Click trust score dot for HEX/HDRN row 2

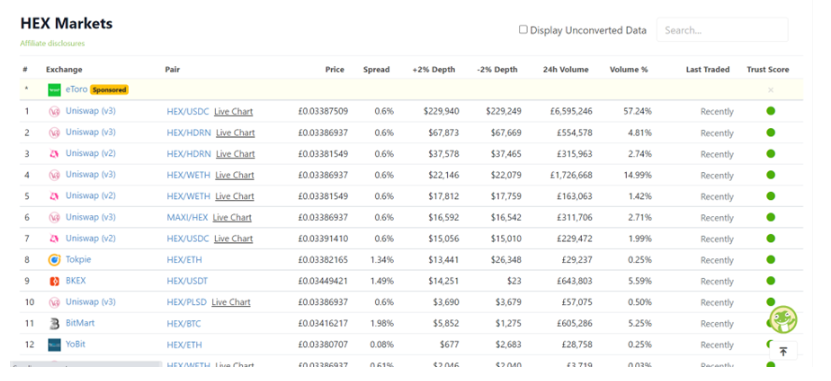[771, 132]
